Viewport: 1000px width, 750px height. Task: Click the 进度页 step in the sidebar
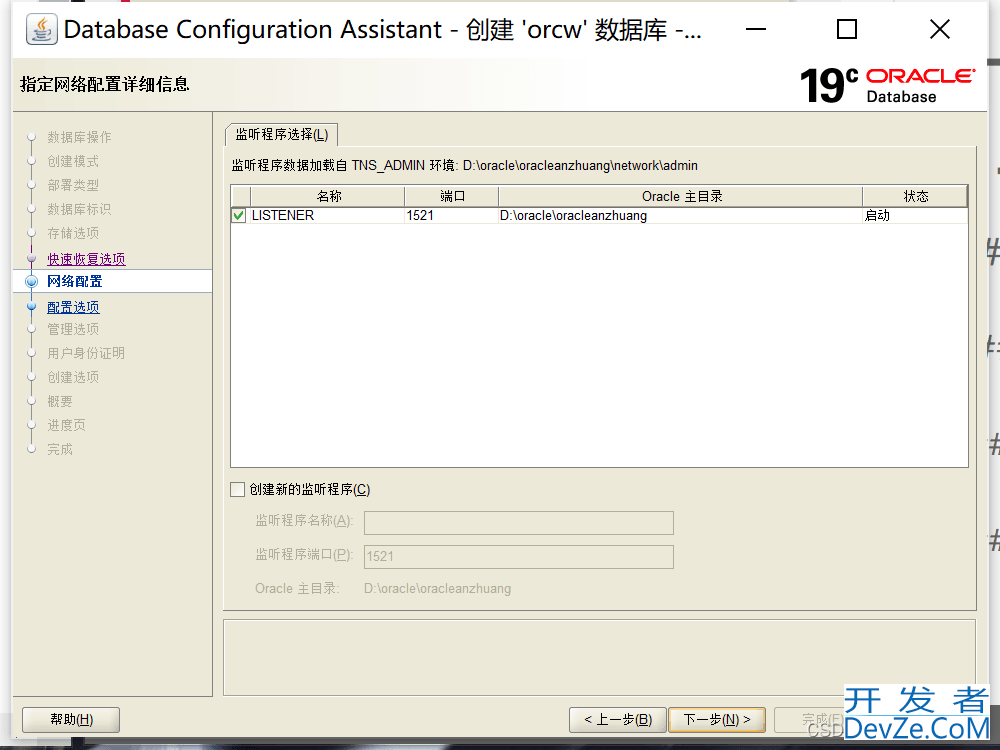(66, 425)
